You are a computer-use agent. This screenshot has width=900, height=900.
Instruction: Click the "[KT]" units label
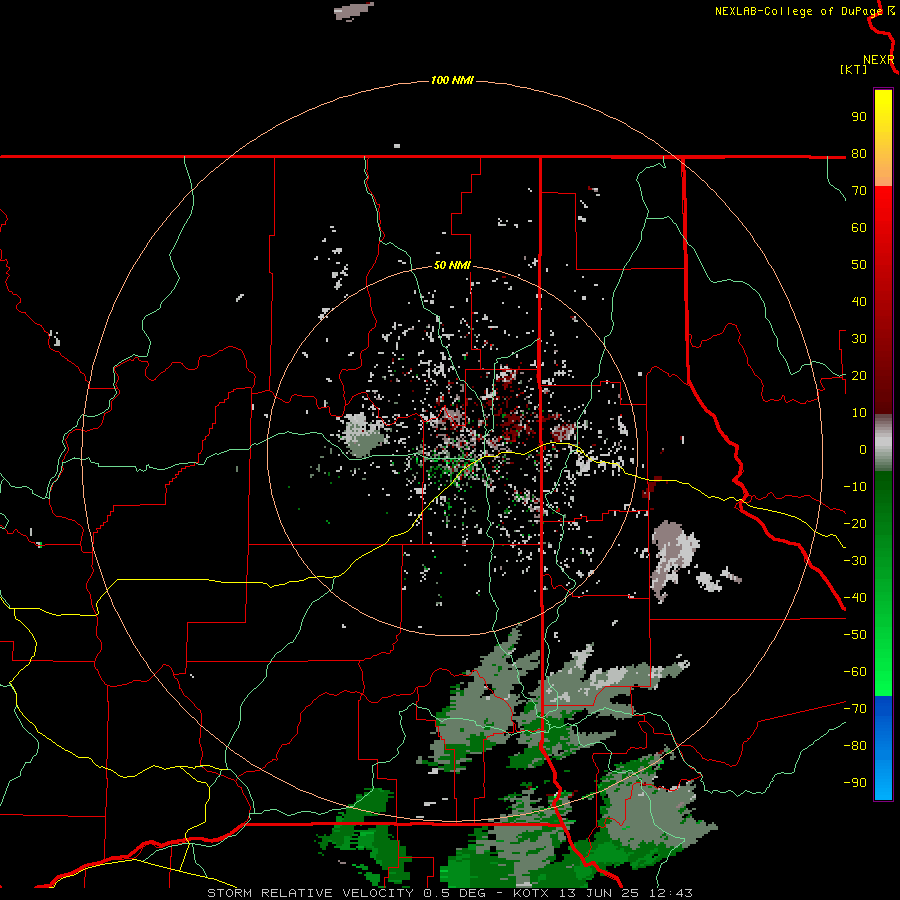click(x=853, y=69)
